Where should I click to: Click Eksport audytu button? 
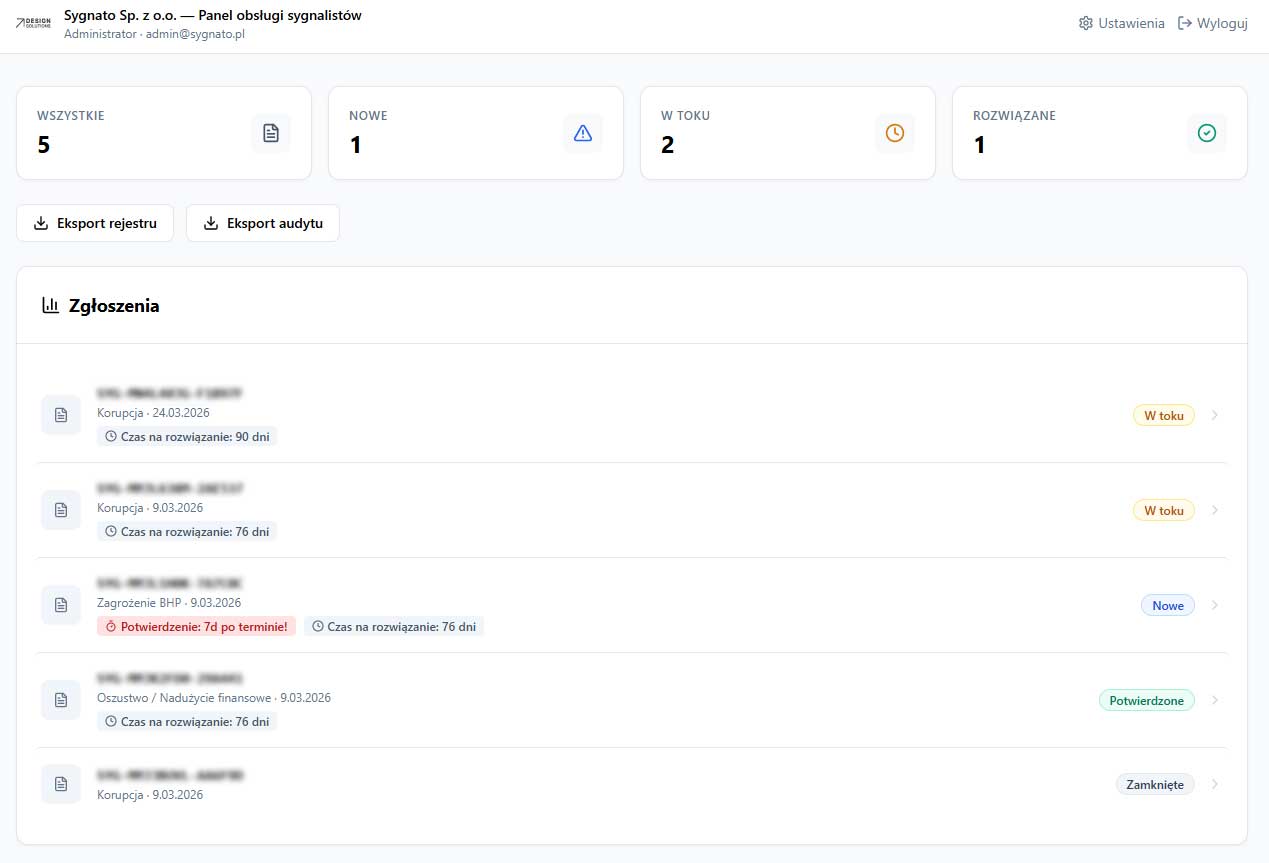(x=263, y=223)
